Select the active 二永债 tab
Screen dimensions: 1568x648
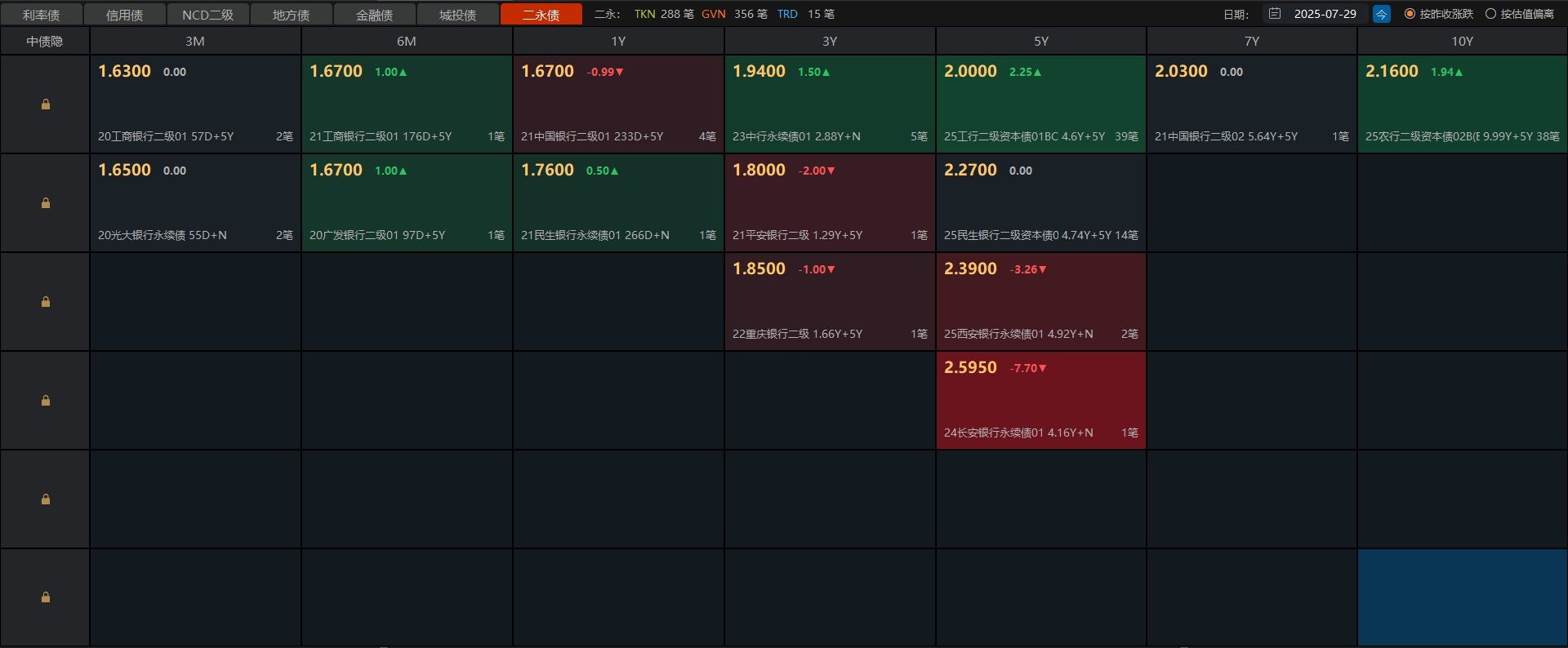[x=541, y=15]
